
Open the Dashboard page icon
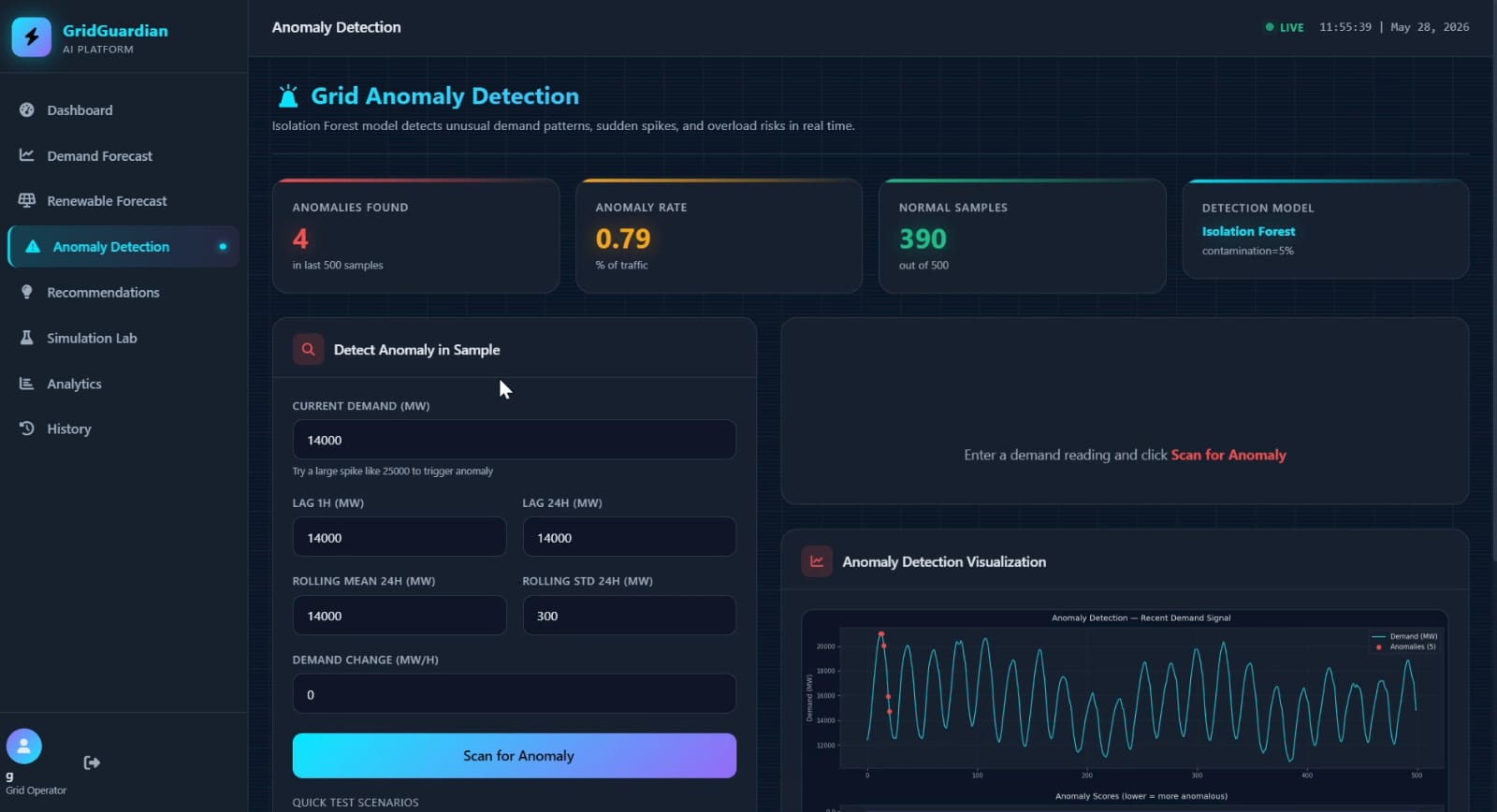(x=27, y=109)
